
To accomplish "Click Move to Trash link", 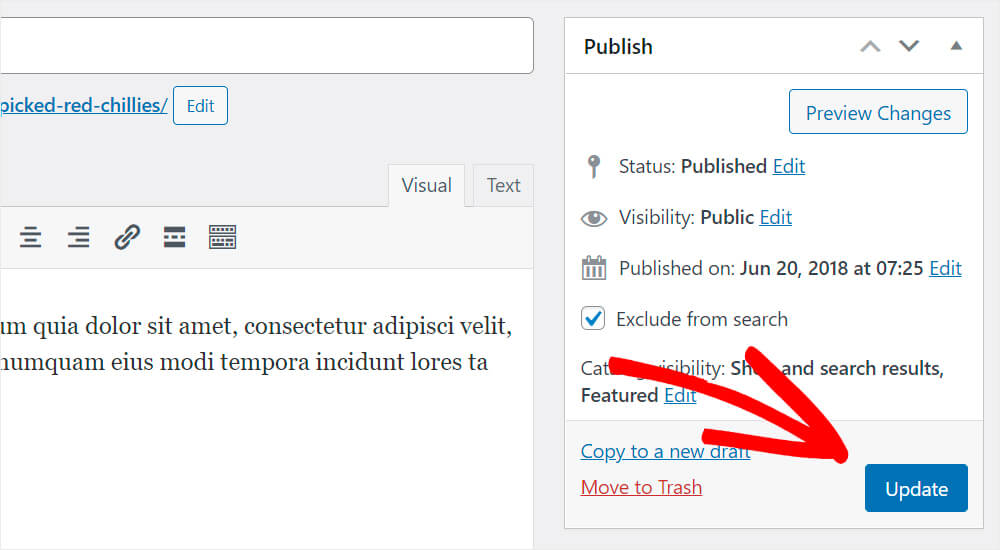I will click(x=641, y=487).
